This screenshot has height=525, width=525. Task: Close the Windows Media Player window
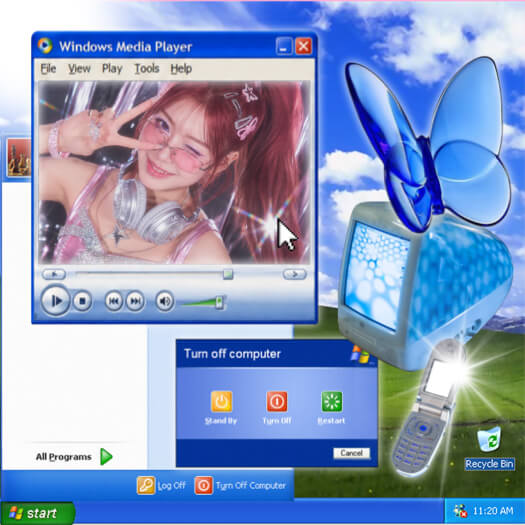[x=303, y=46]
